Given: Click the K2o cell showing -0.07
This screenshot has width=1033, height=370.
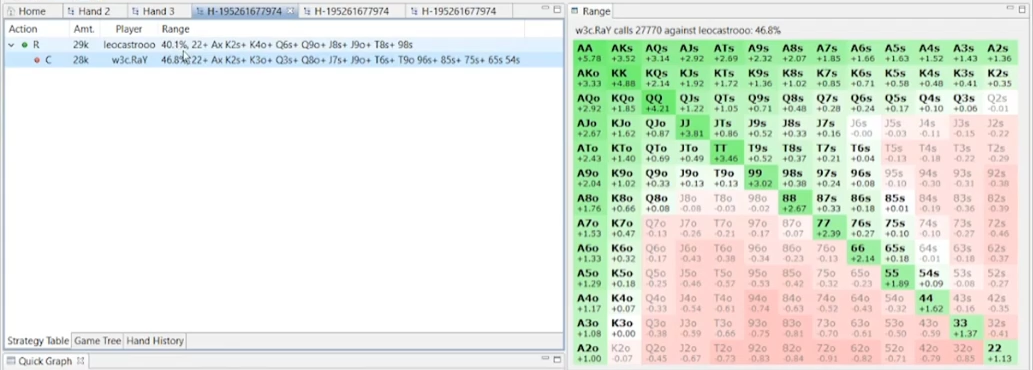Looking at the screenshot, I should tap(625, 353).
